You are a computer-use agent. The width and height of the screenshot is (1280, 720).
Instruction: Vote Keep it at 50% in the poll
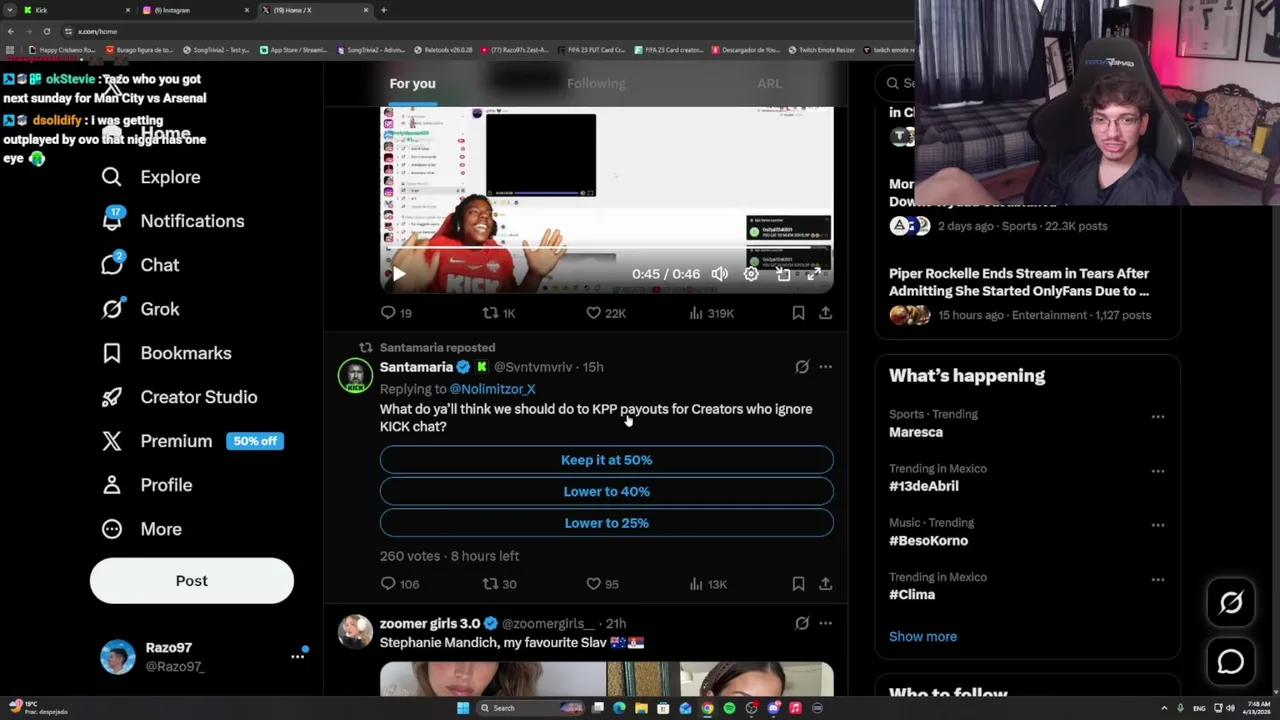point(606,460)
